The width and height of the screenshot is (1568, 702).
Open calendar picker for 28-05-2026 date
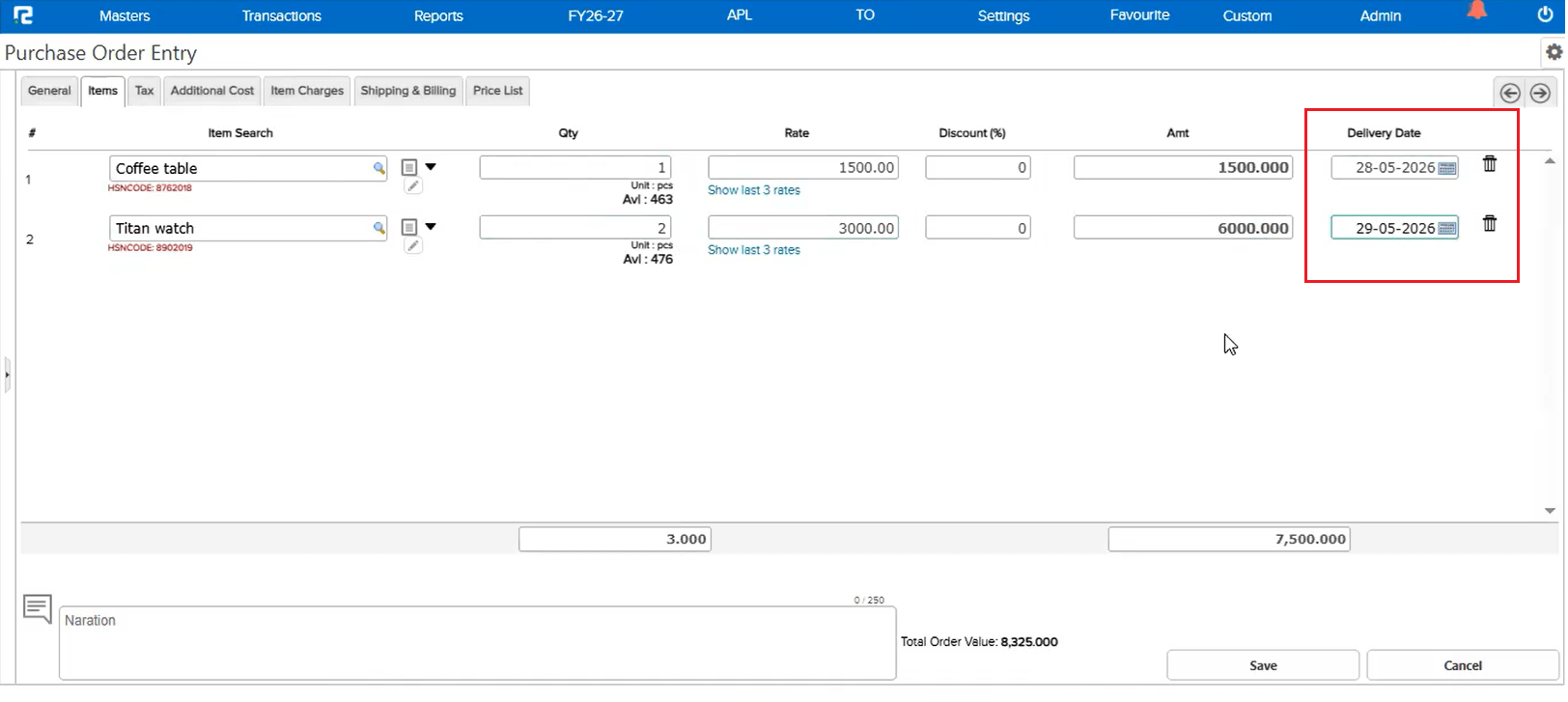pos(1447,168)
